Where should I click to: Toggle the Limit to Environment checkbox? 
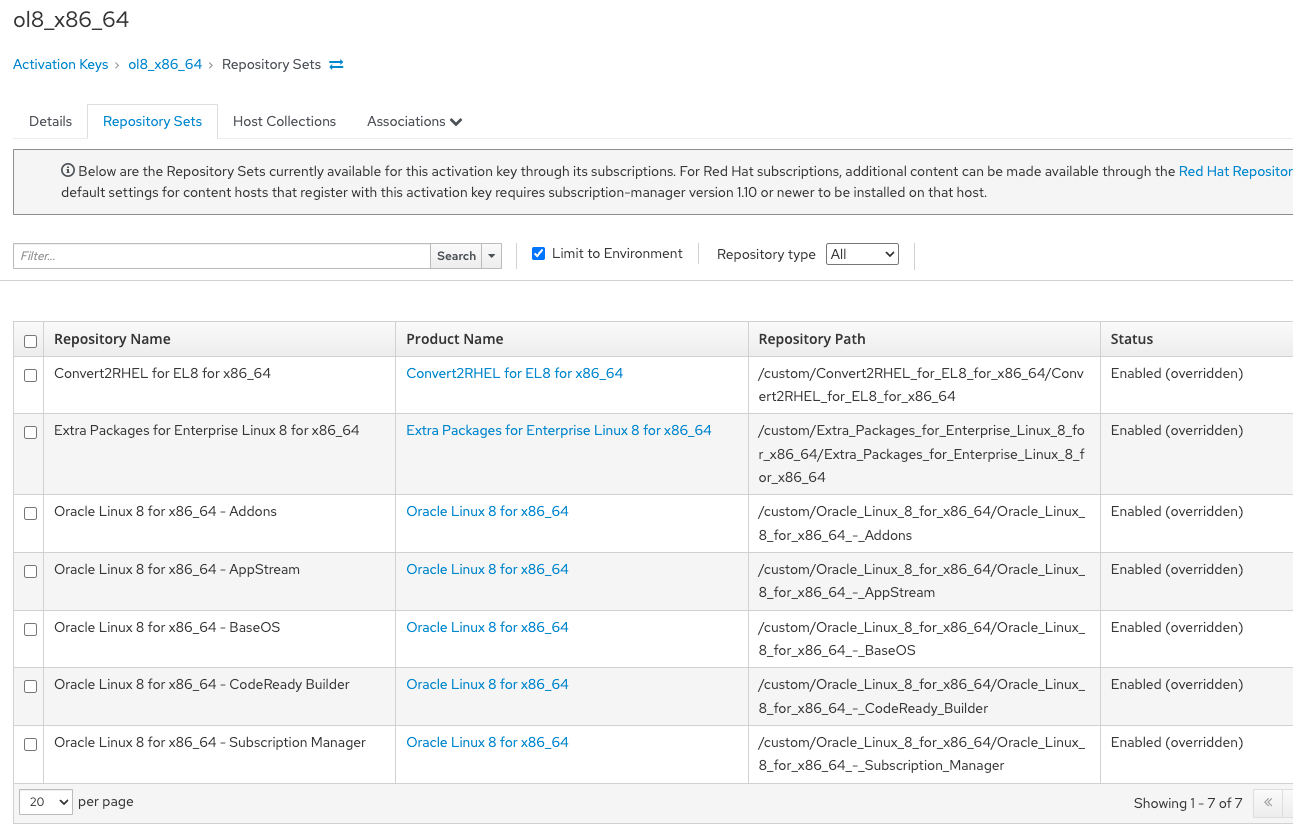[x=539, y=254]
